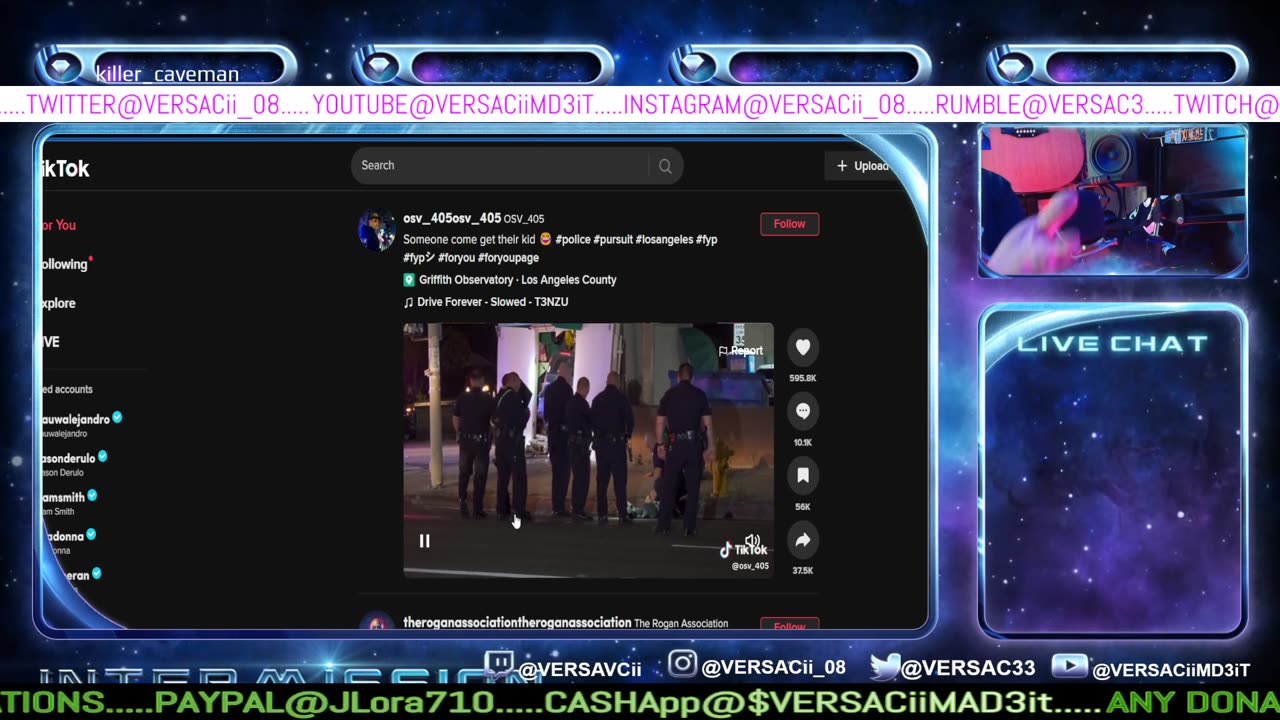Click the killer_caveman name badge
Viewport: 1280px width, 720px height.
(167, 74)
